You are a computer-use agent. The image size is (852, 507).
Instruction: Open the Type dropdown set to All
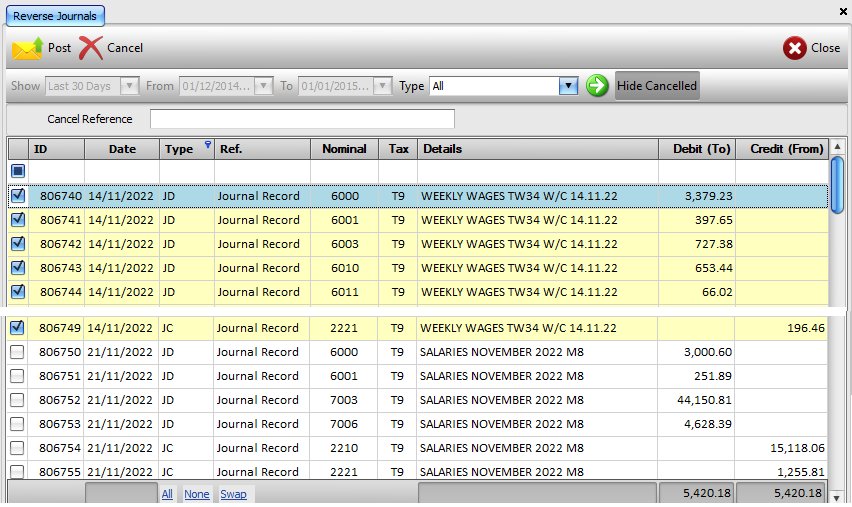click(569, 86)
